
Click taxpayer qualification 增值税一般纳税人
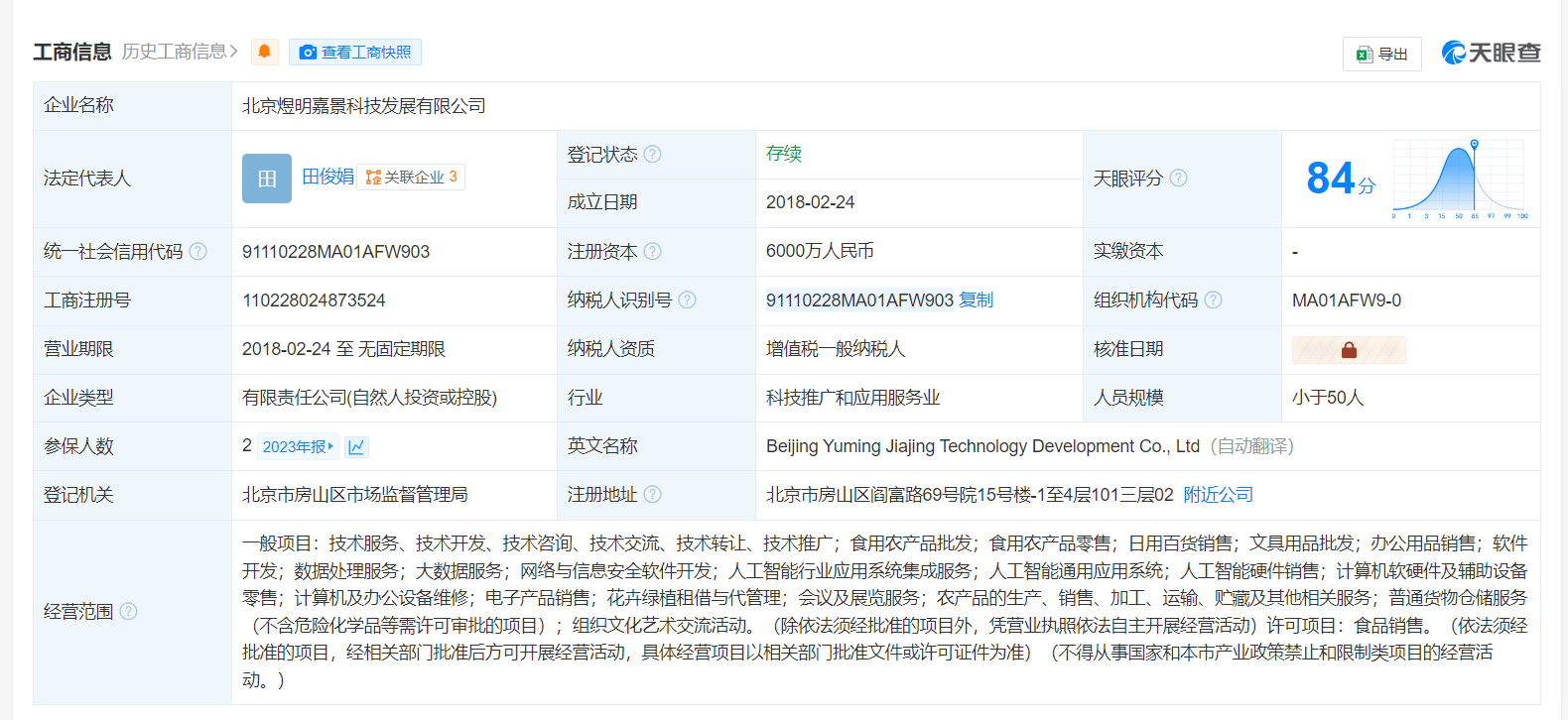point(836,349)
